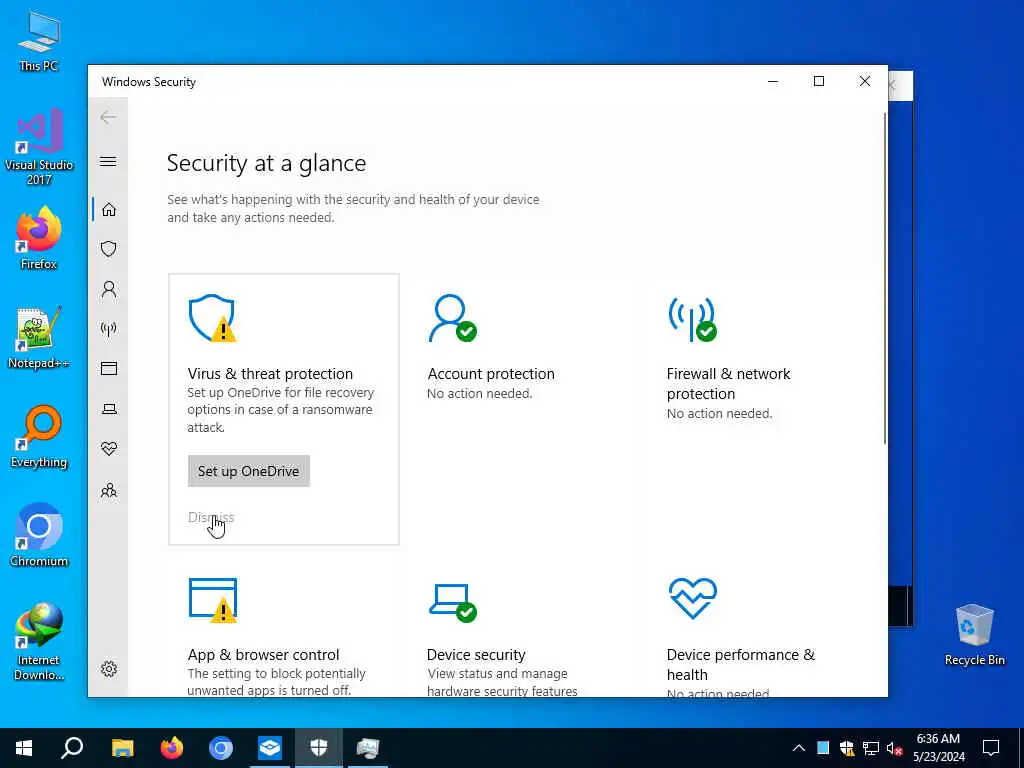Click the Security at a glance heading
The height and width of the screenshot is (768, 1024).
(266, 163)
